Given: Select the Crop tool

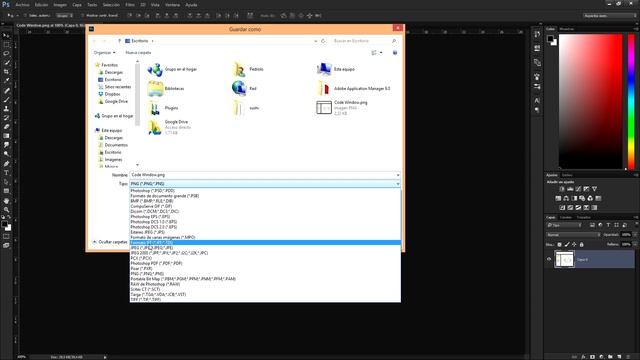Looking at the screenshot, I should (x=6, y=72).
